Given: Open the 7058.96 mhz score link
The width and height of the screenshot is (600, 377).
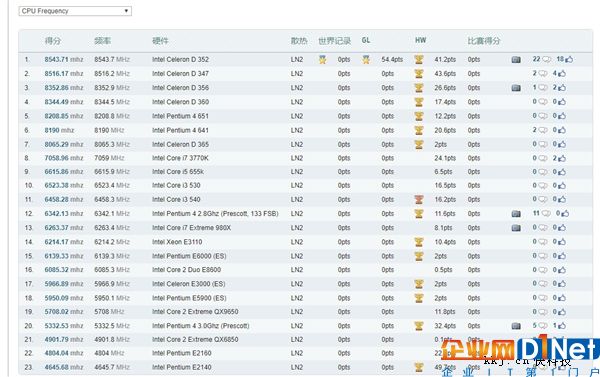Looking at the screenshot, I should (x=64, y=158).
